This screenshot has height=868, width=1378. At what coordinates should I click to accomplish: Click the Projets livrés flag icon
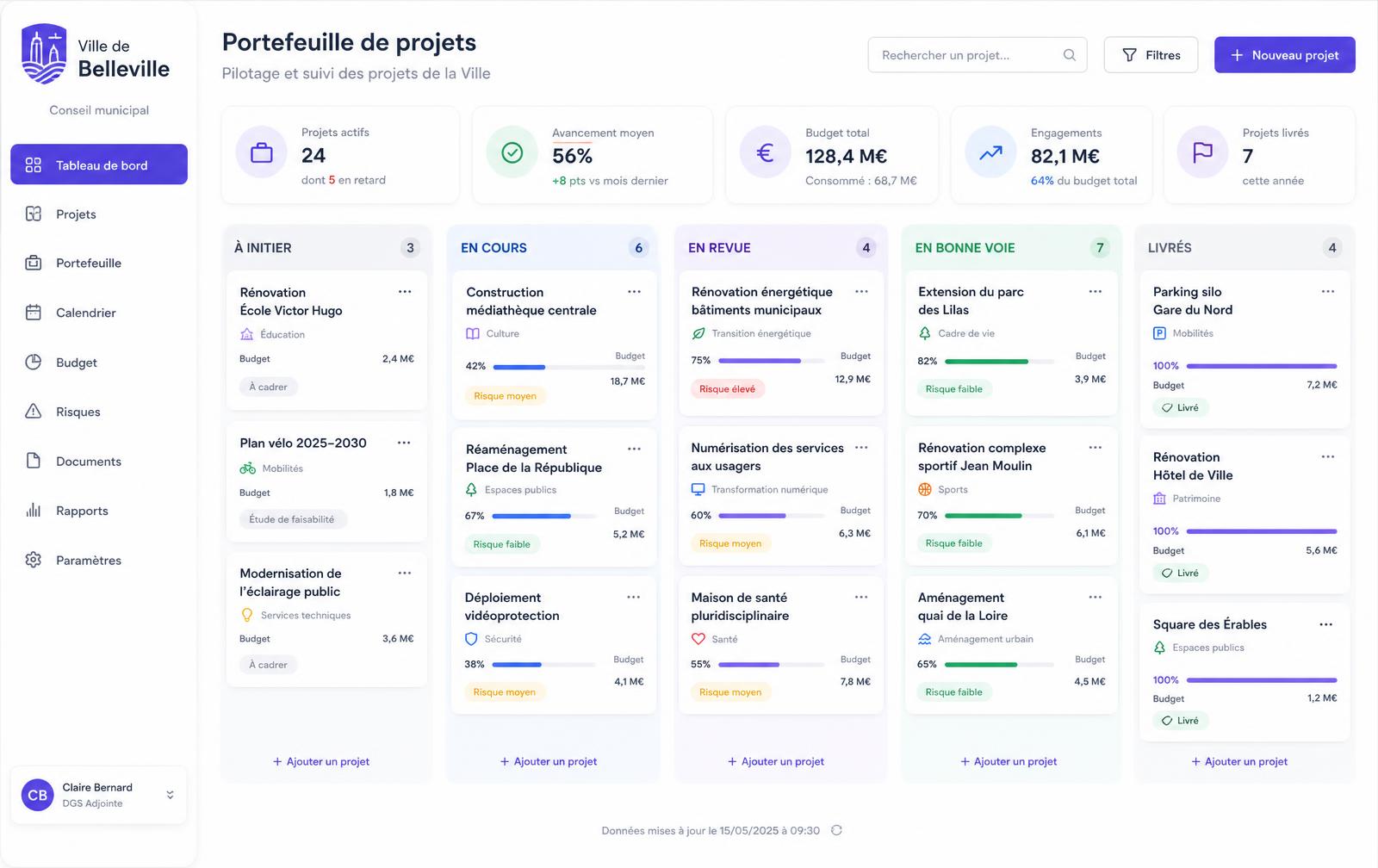1202,153
